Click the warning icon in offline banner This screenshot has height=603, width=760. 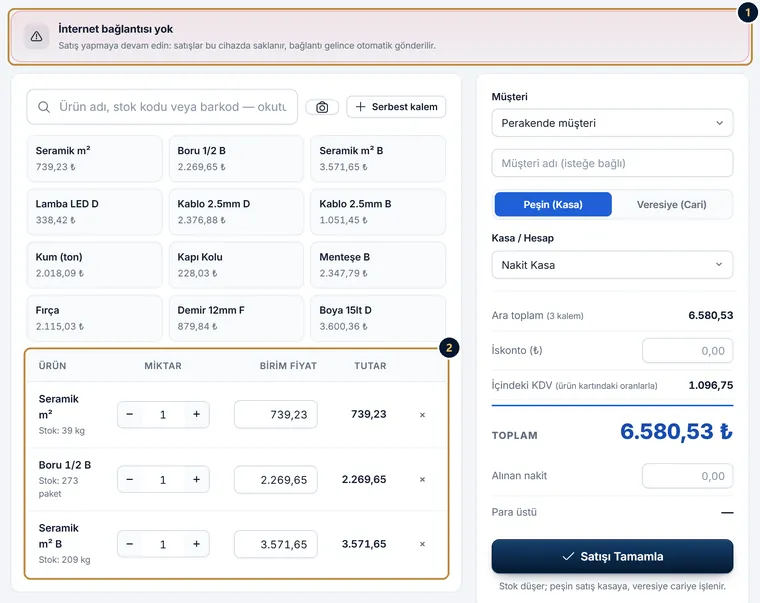(36, 36)
